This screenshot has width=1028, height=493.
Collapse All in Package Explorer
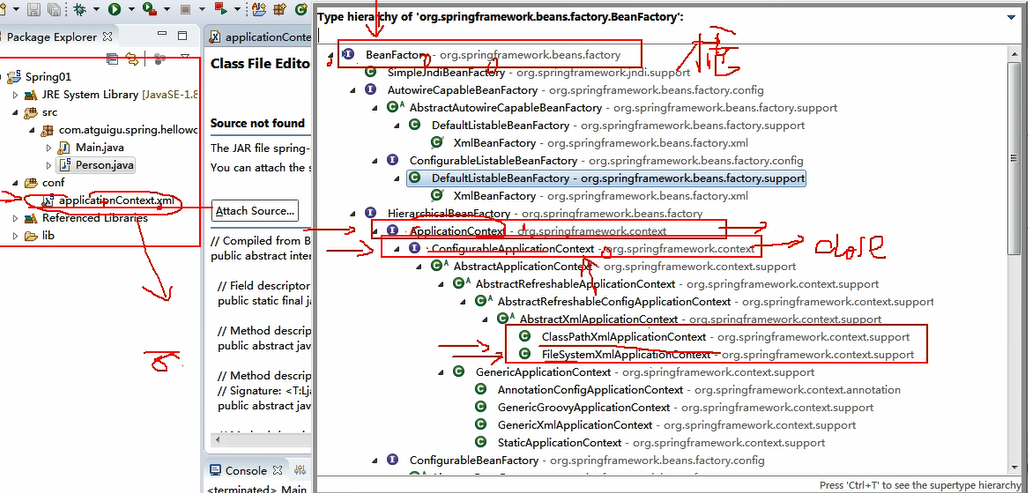pyautogui.click(x=112, y=58)
